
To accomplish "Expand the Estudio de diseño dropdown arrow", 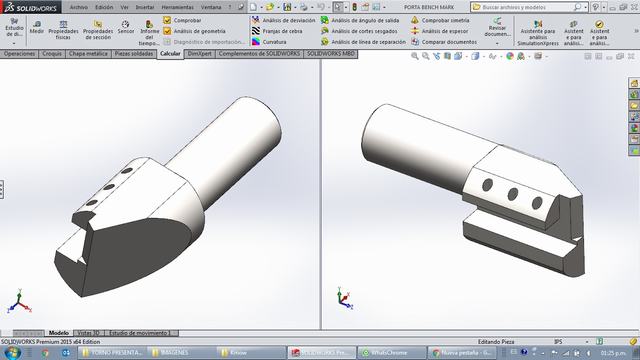I will 14,43.
